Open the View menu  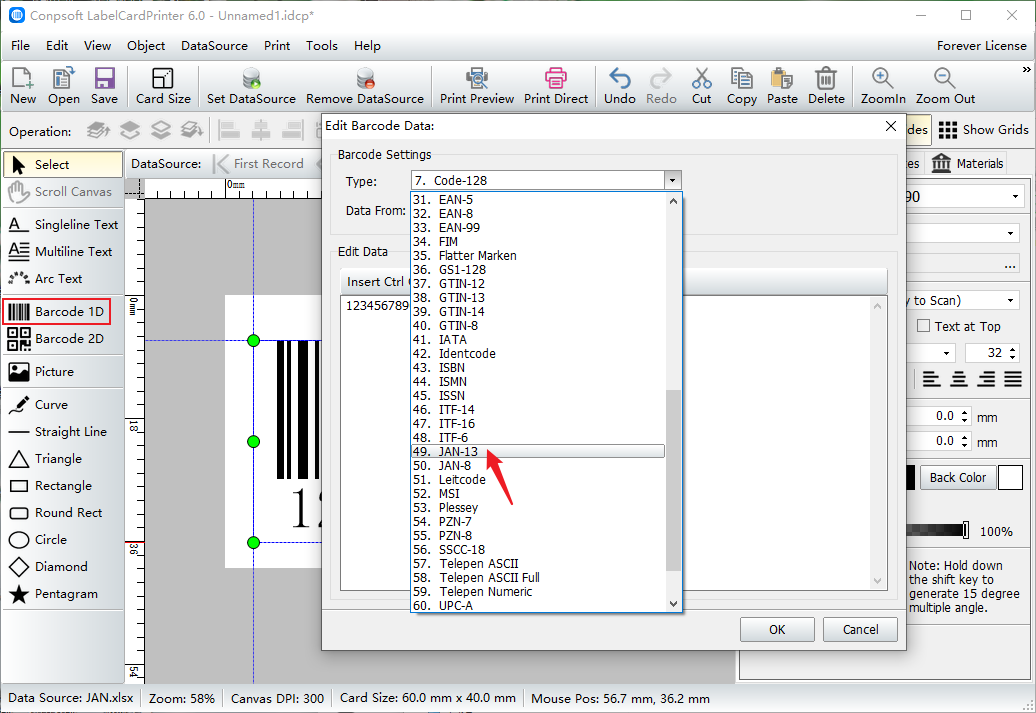[x=97, y=46]
